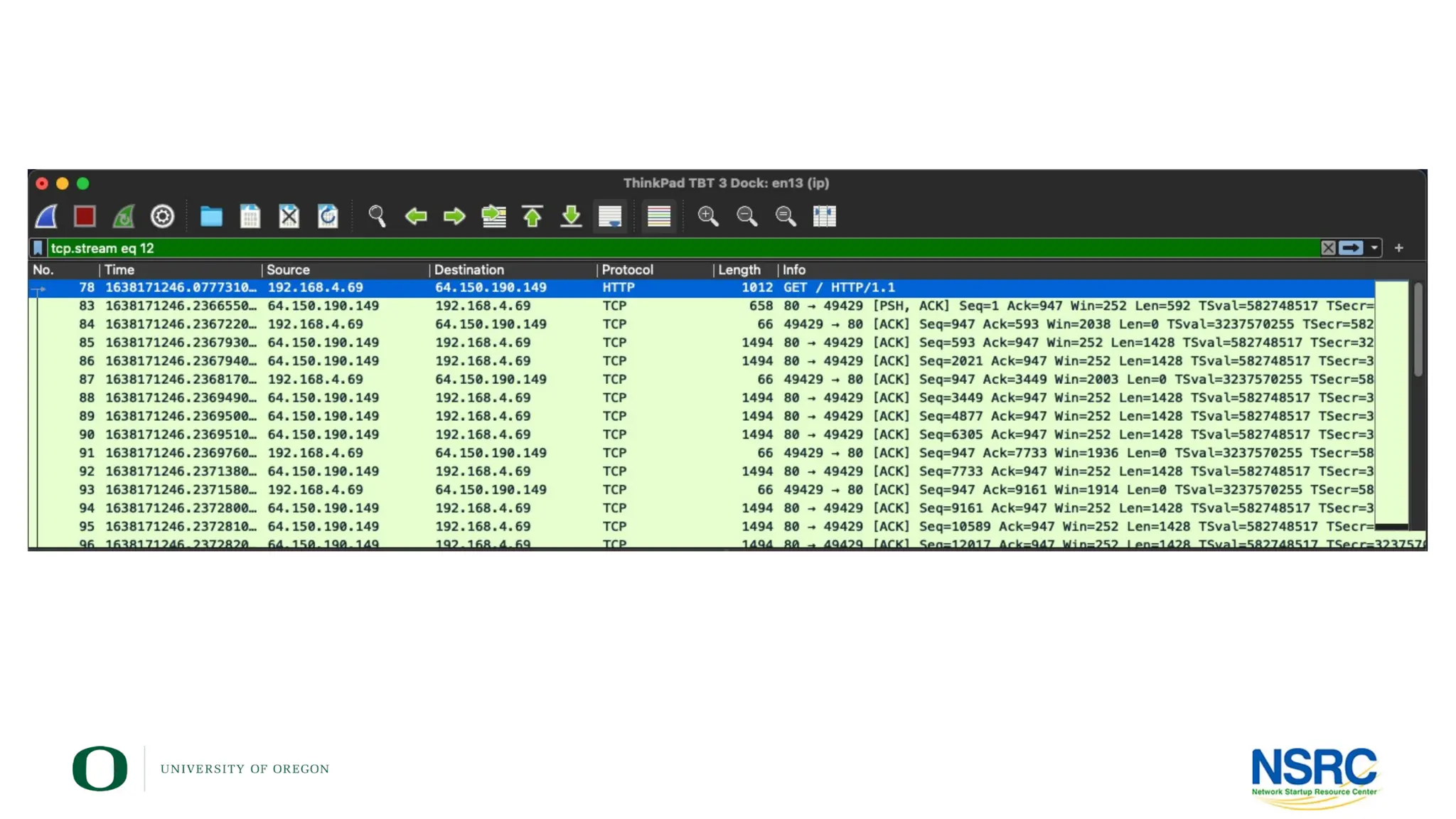This screenshot has height=819, width=1456.
Task: Toggle packet list colorization
Action: pos(659,216)
